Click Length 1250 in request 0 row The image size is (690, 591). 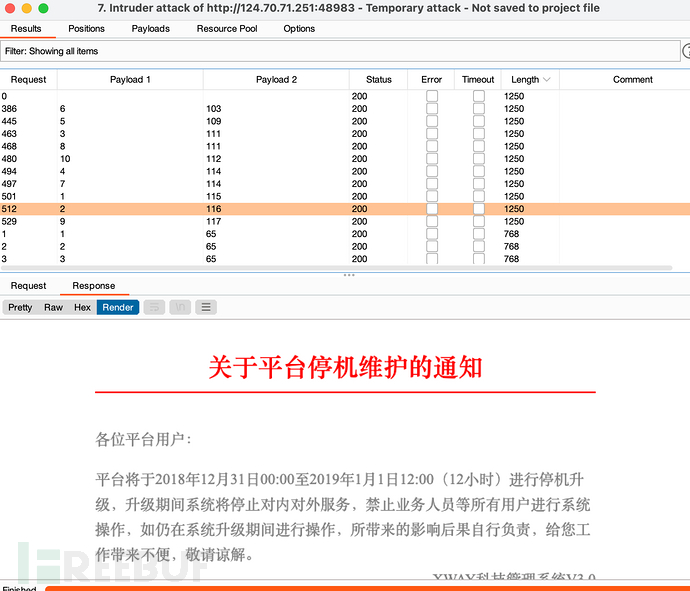point(514,96)
